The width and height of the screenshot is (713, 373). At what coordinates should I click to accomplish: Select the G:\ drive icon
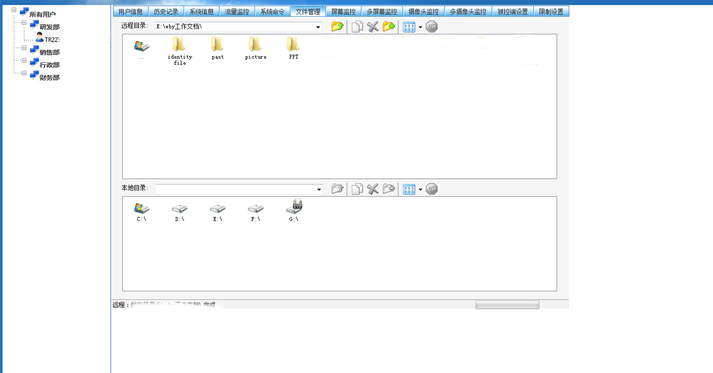(294, 210)
